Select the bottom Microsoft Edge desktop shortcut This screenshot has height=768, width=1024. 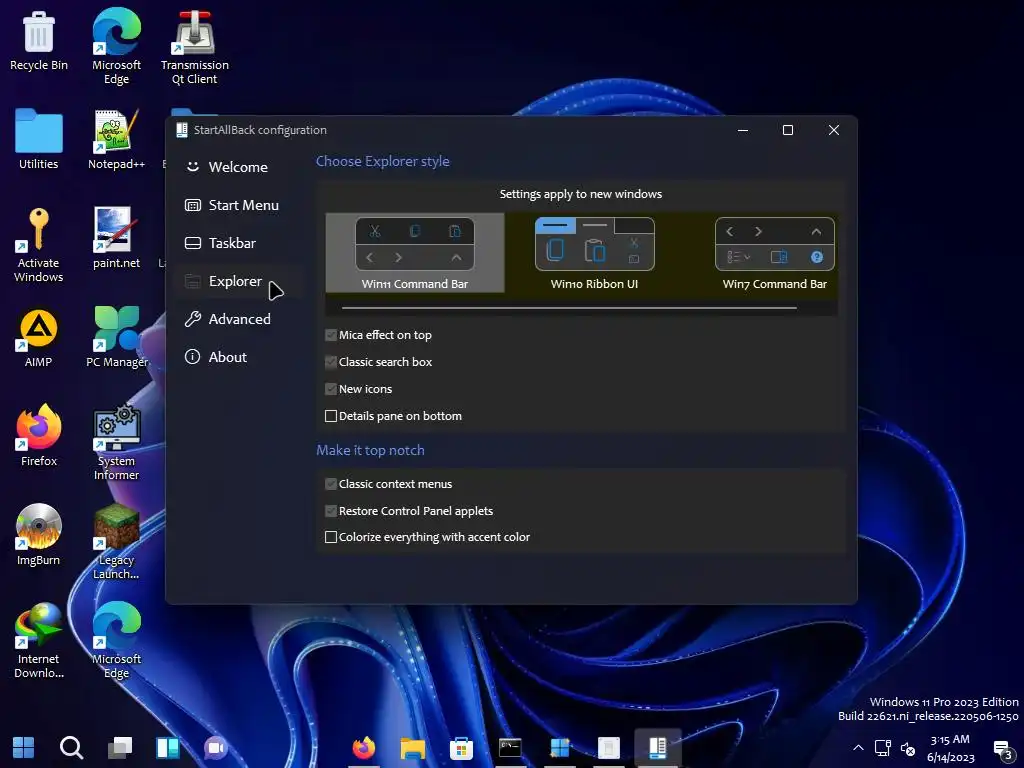[116, 641]
